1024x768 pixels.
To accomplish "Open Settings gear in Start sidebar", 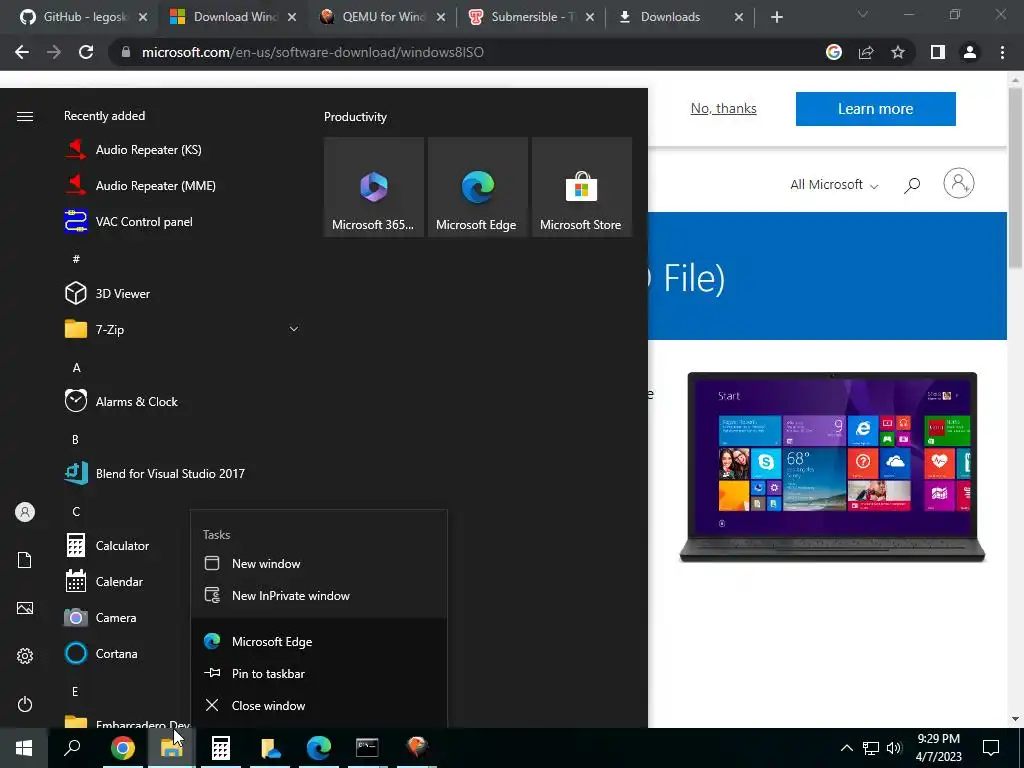I will pos(25,656).
